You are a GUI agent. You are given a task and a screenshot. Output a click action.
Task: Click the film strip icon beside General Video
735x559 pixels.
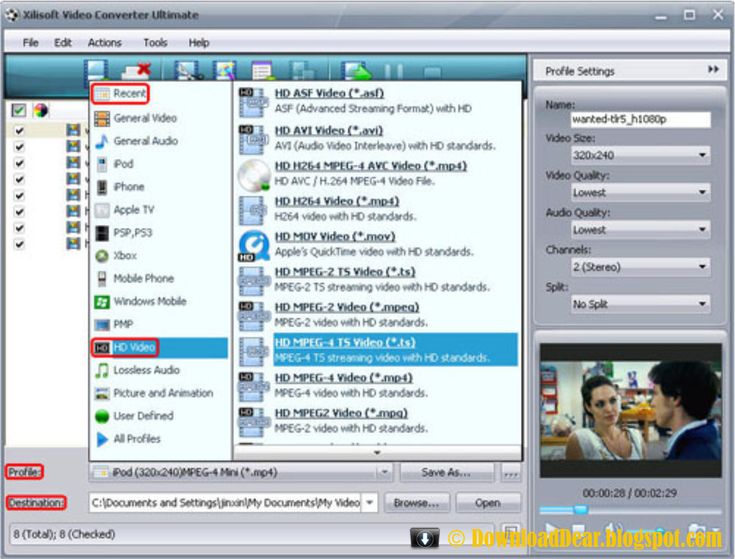click(x=102, y=118)
